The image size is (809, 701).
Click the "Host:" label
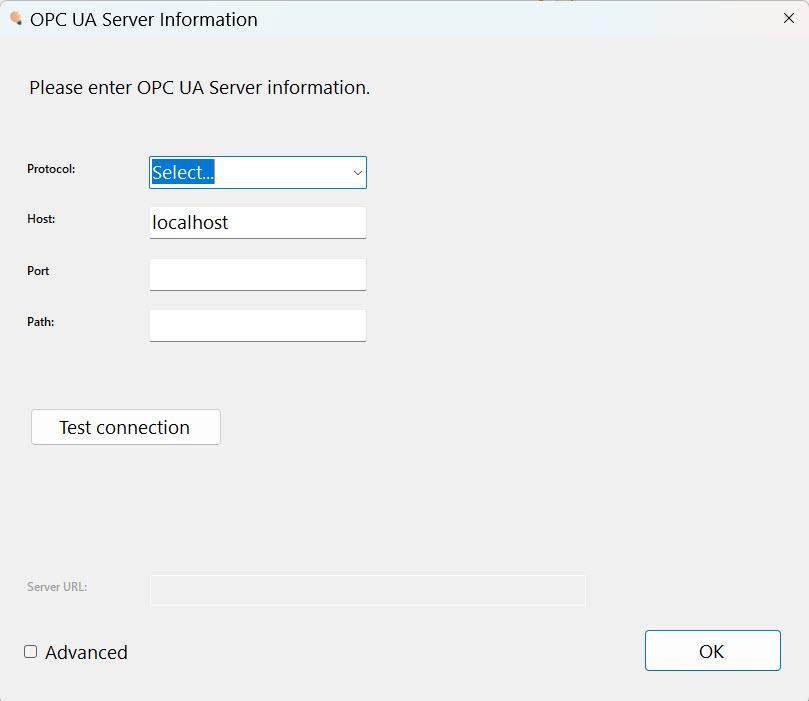[41, 219]
